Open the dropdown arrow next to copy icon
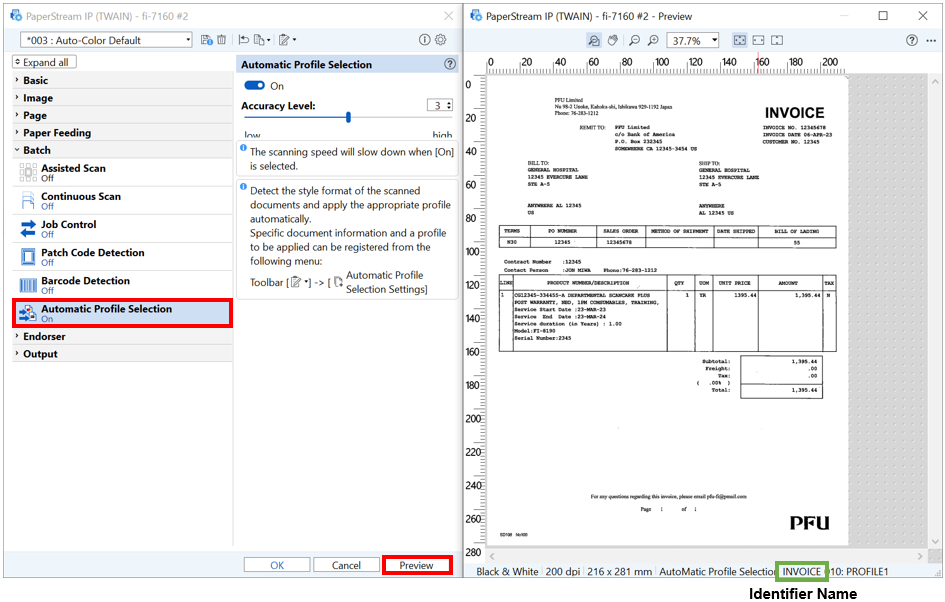 (269, 40)
